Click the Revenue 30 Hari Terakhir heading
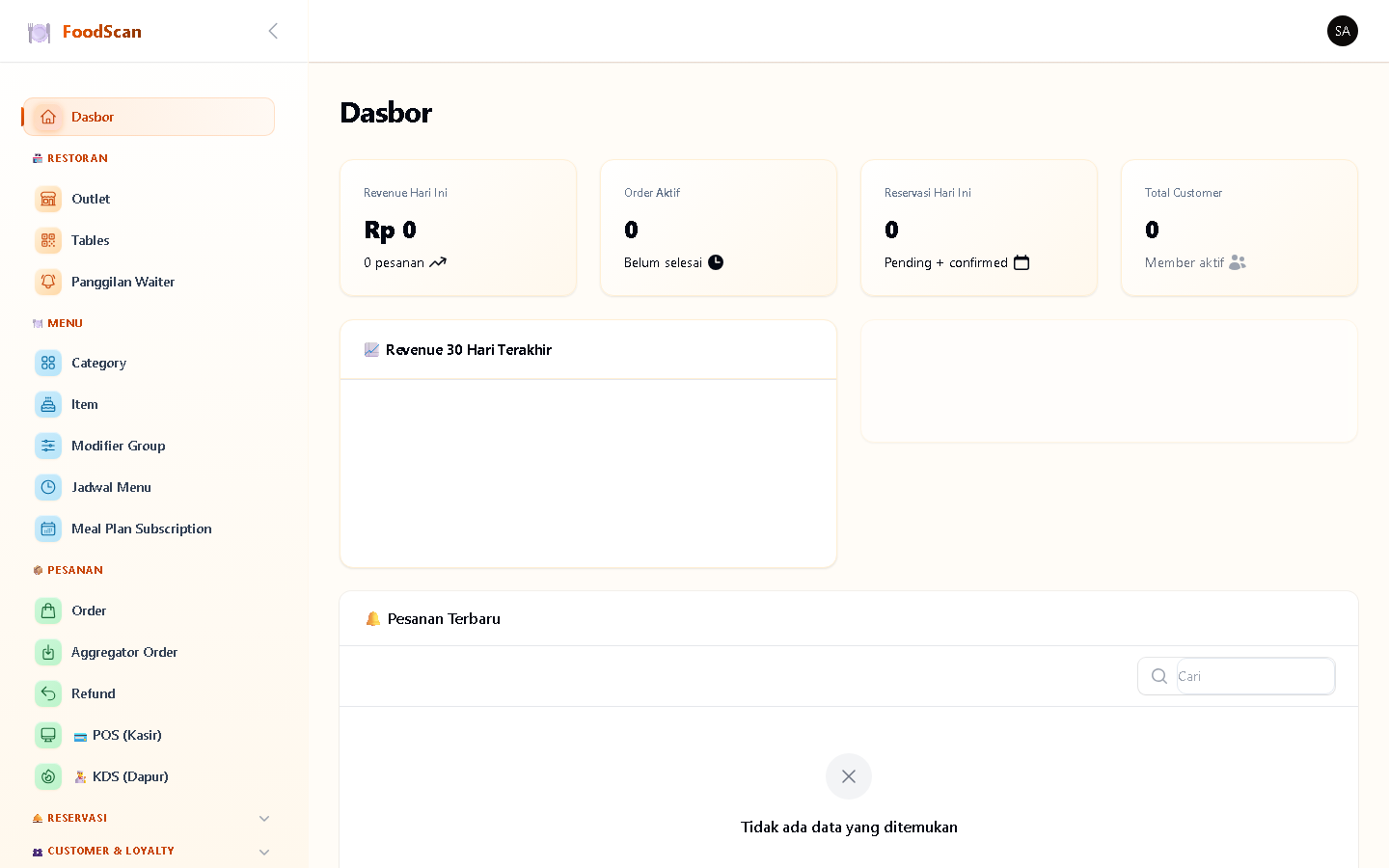Viewport: 1389px width, 868px height. coord(469,350)
